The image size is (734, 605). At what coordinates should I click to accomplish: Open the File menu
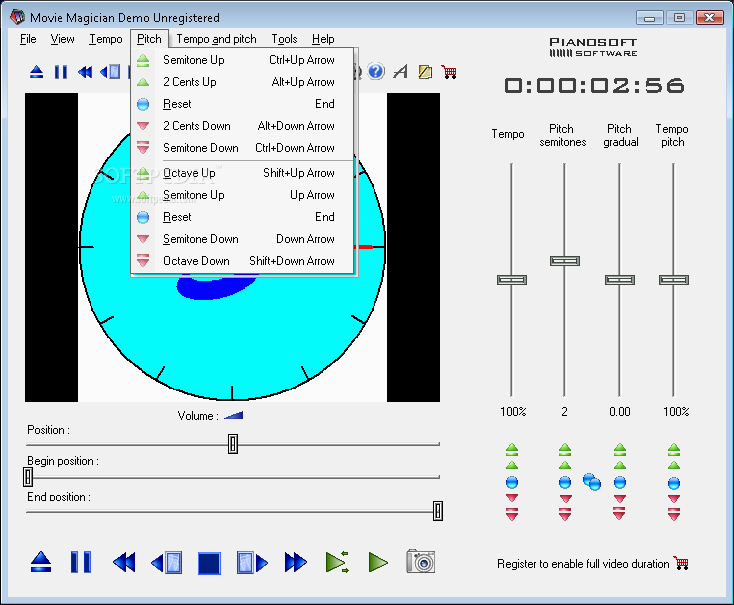coord(28,39)
